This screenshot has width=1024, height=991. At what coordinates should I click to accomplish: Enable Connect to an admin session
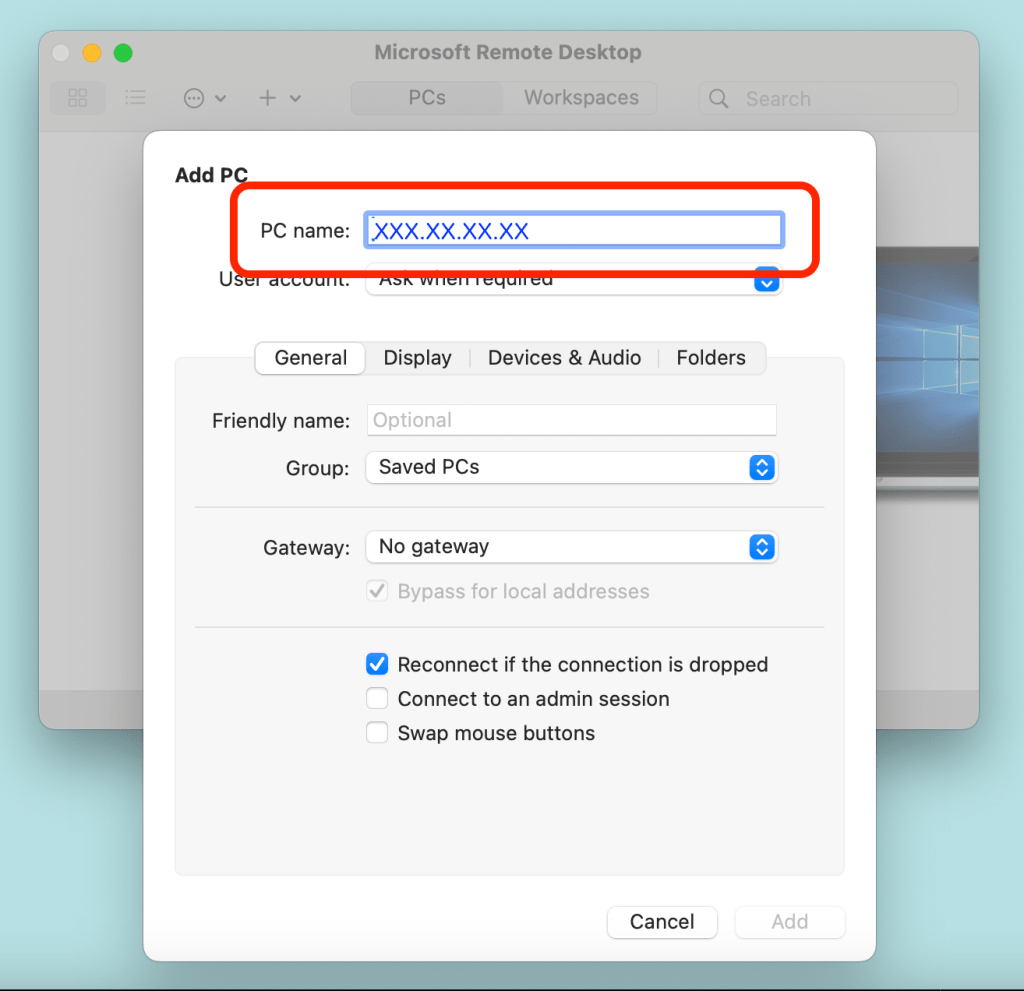[x=377, y=699]
